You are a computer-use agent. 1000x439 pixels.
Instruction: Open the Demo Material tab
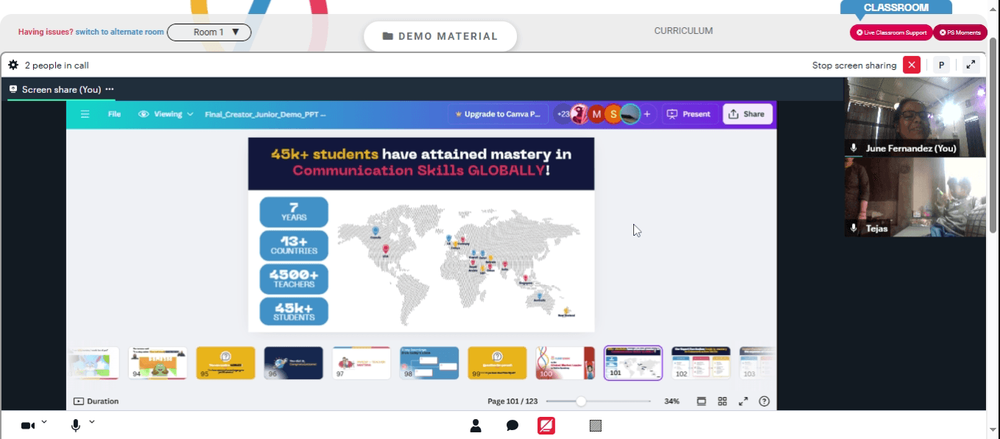pyautogui.click(x=440, y=36)
